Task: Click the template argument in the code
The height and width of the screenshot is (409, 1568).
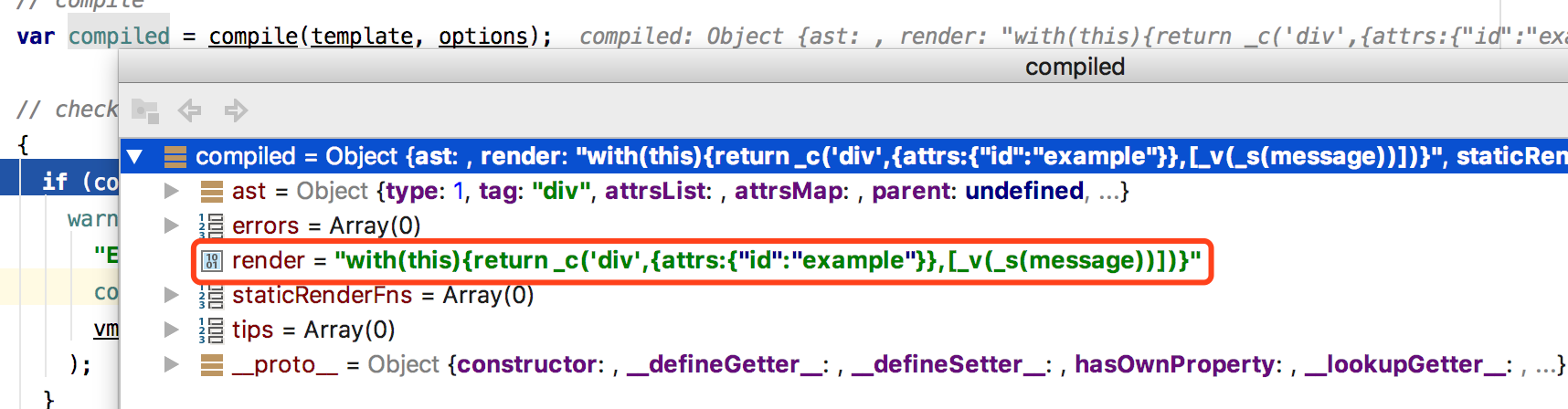Action: 361,37
